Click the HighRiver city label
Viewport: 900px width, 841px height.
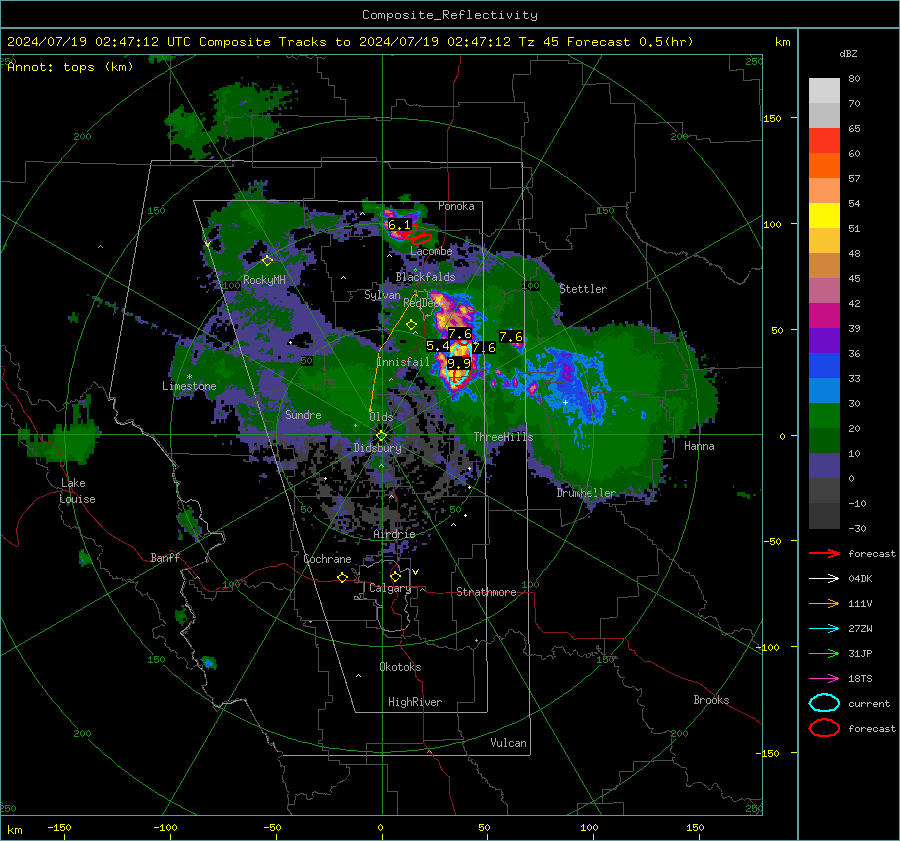pos(415,702)
